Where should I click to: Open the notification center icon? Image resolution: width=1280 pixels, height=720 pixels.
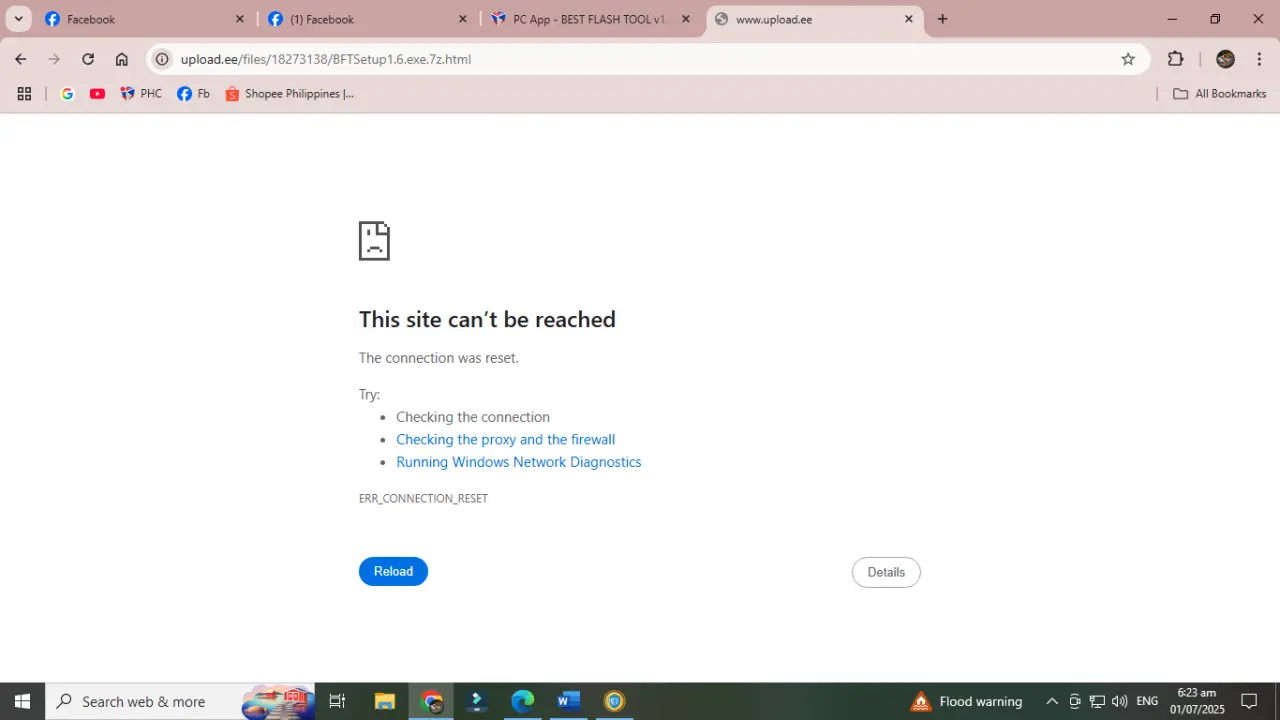1249,701
